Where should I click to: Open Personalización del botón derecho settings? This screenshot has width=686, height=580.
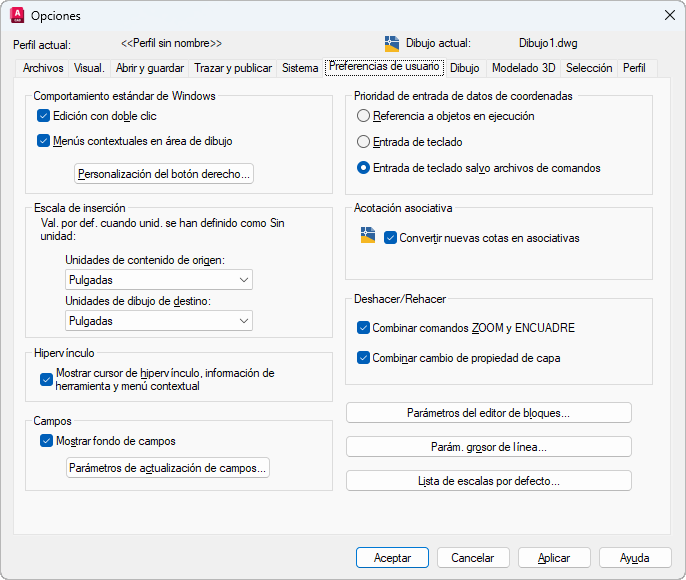[x=165, y=174]
